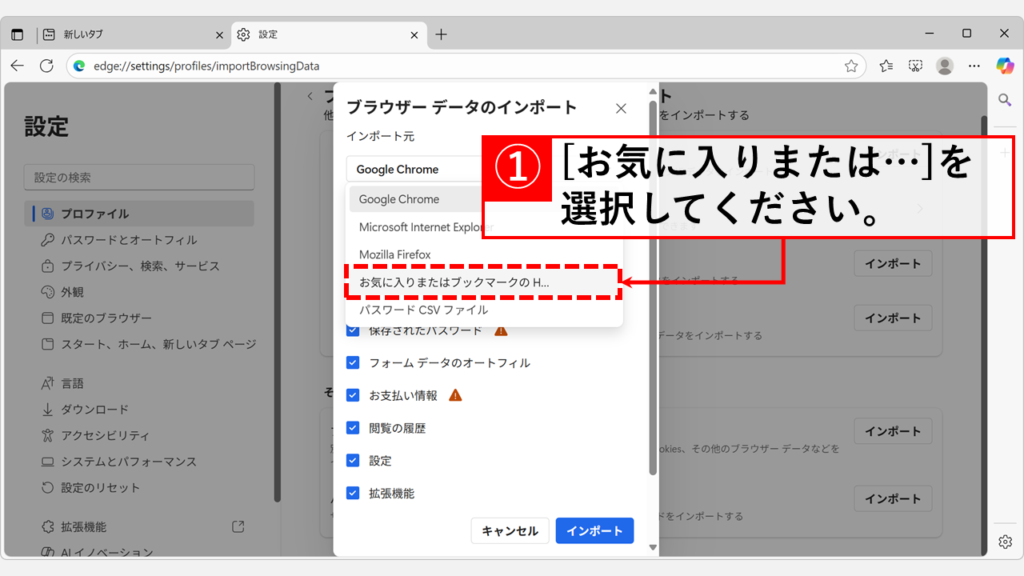The image size is (1024, 576).
Task: Click the キャンセル button
Action: point(509,531)
